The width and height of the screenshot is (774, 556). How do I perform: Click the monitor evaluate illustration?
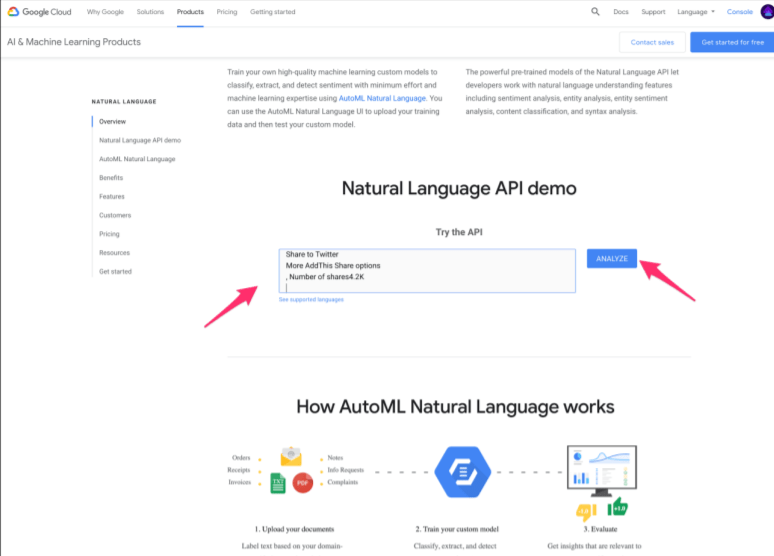pos(602,471)
